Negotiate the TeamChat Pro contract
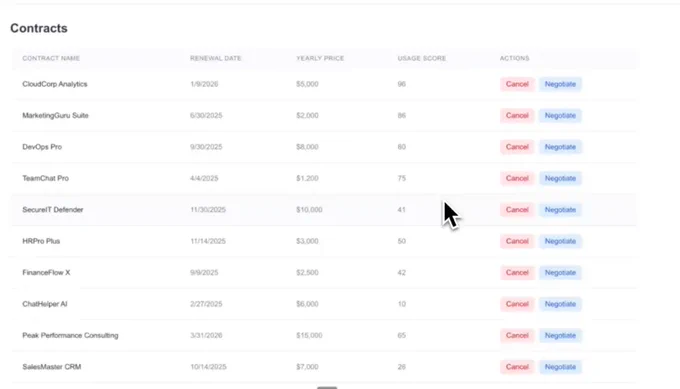This screenshot has width=680, height=389. tap(560, 178)
